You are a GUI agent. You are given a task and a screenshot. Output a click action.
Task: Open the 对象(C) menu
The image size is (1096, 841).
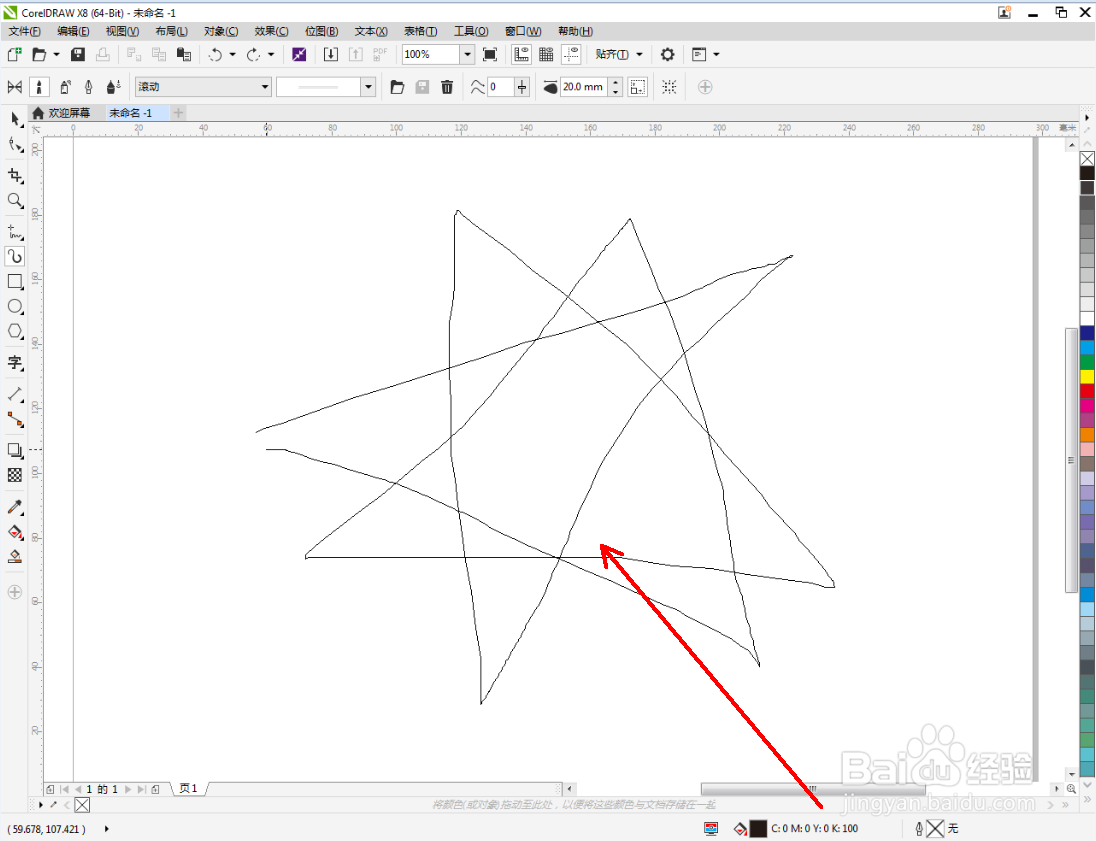click(x=221, y=31)
